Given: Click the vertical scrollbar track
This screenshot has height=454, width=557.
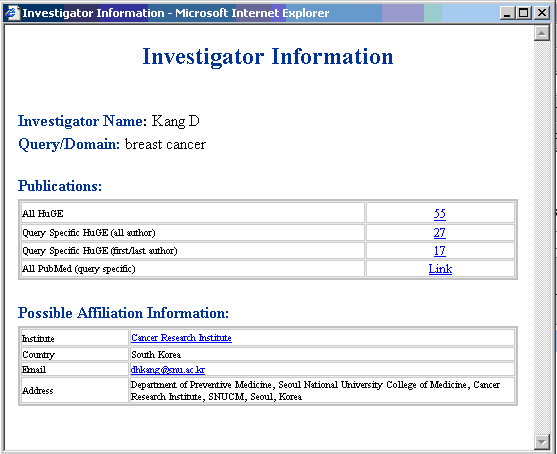Looking at the screenshot, I should (x=542, y=237).
